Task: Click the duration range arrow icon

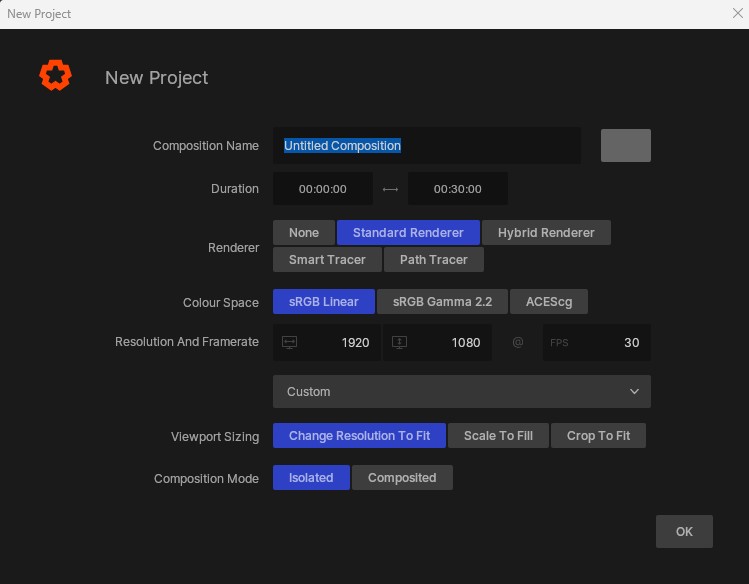Action: click(x=390, y=189)
